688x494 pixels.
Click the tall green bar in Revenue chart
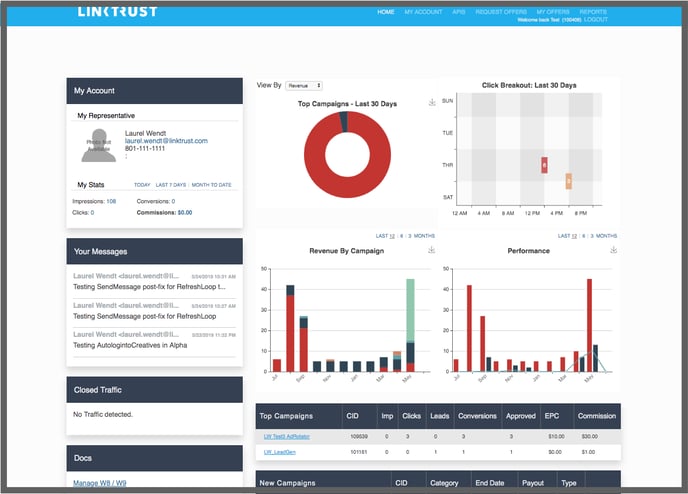click(410, 310)
